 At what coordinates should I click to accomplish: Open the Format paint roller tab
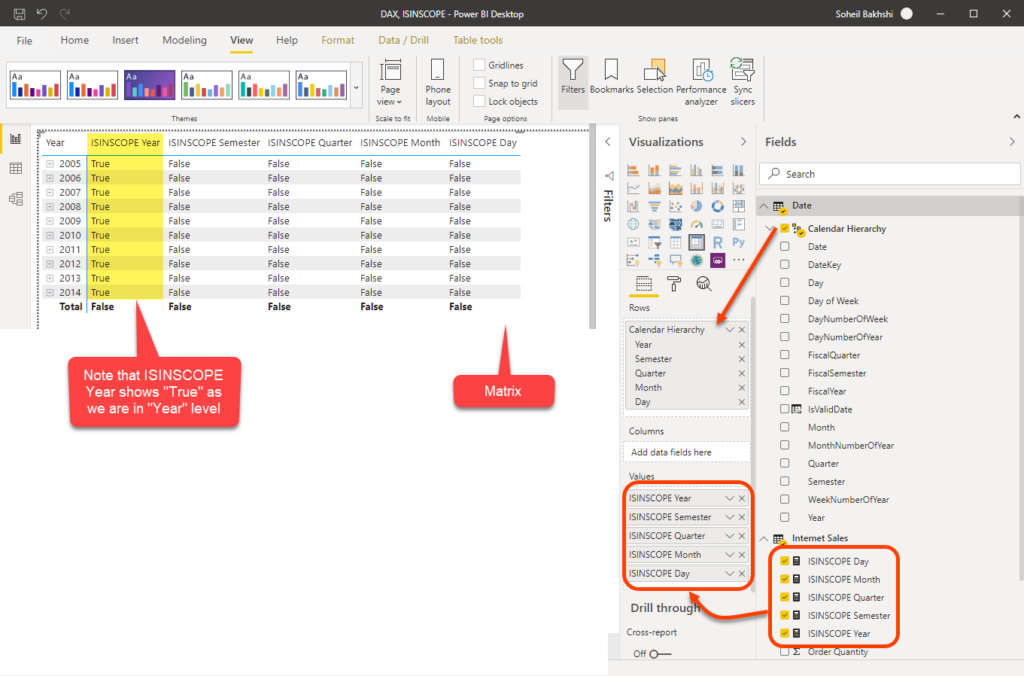[673, 283]
